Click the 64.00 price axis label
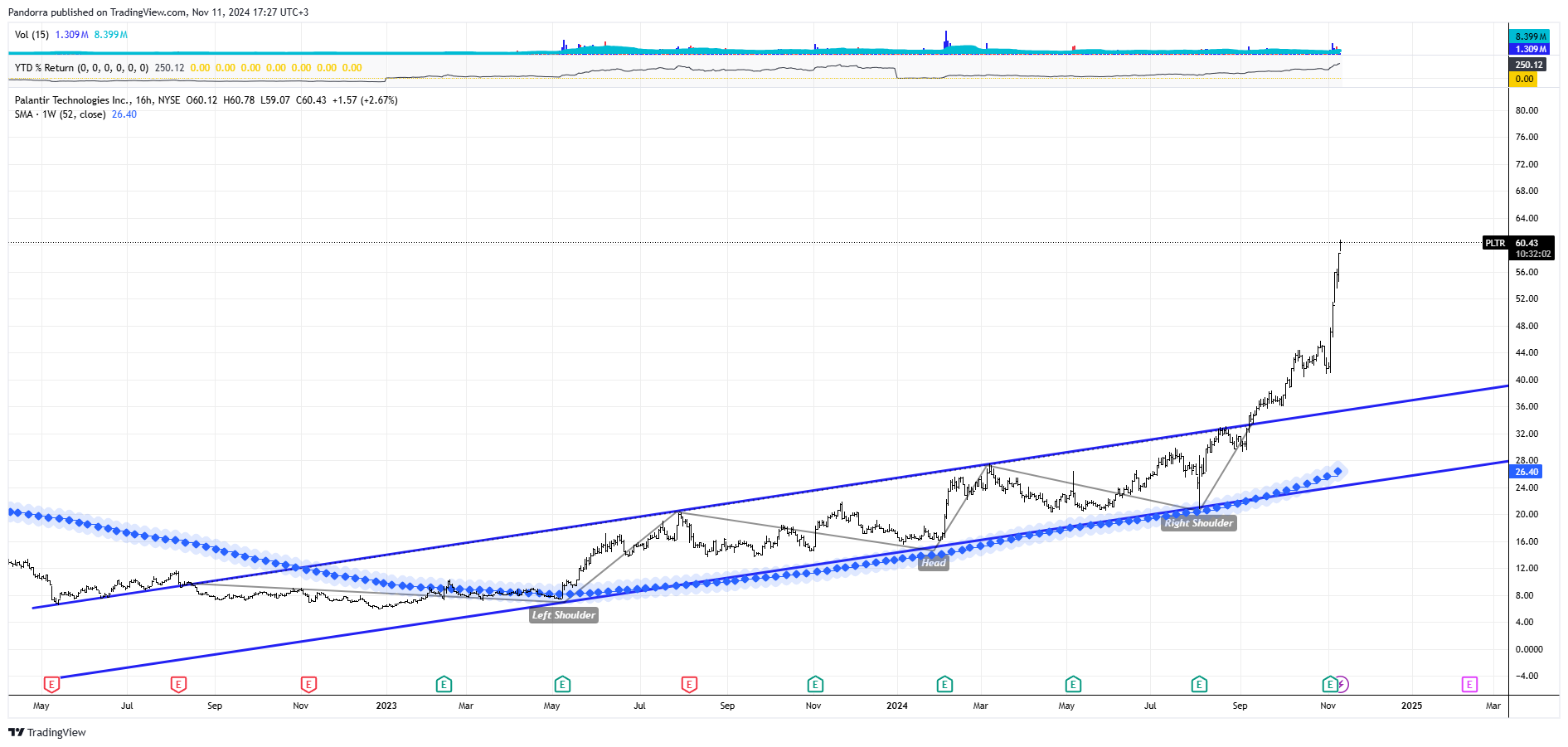This screenshot has height=747, width=1568. pyautogui.click(x=1527, y=218)
